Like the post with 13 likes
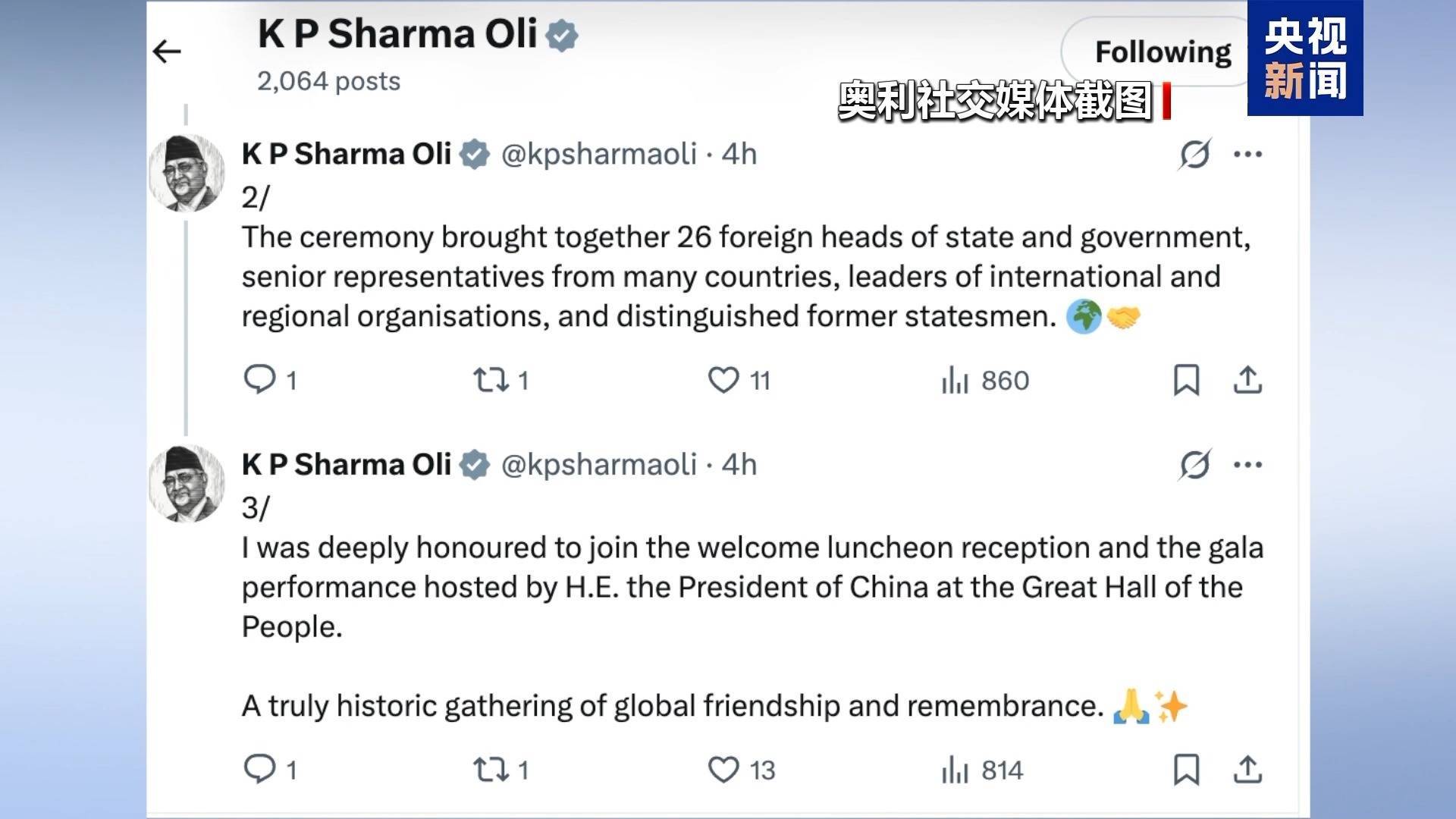Screen dimensions: 1456x819 pyautogui.click(x=723, y=770)
